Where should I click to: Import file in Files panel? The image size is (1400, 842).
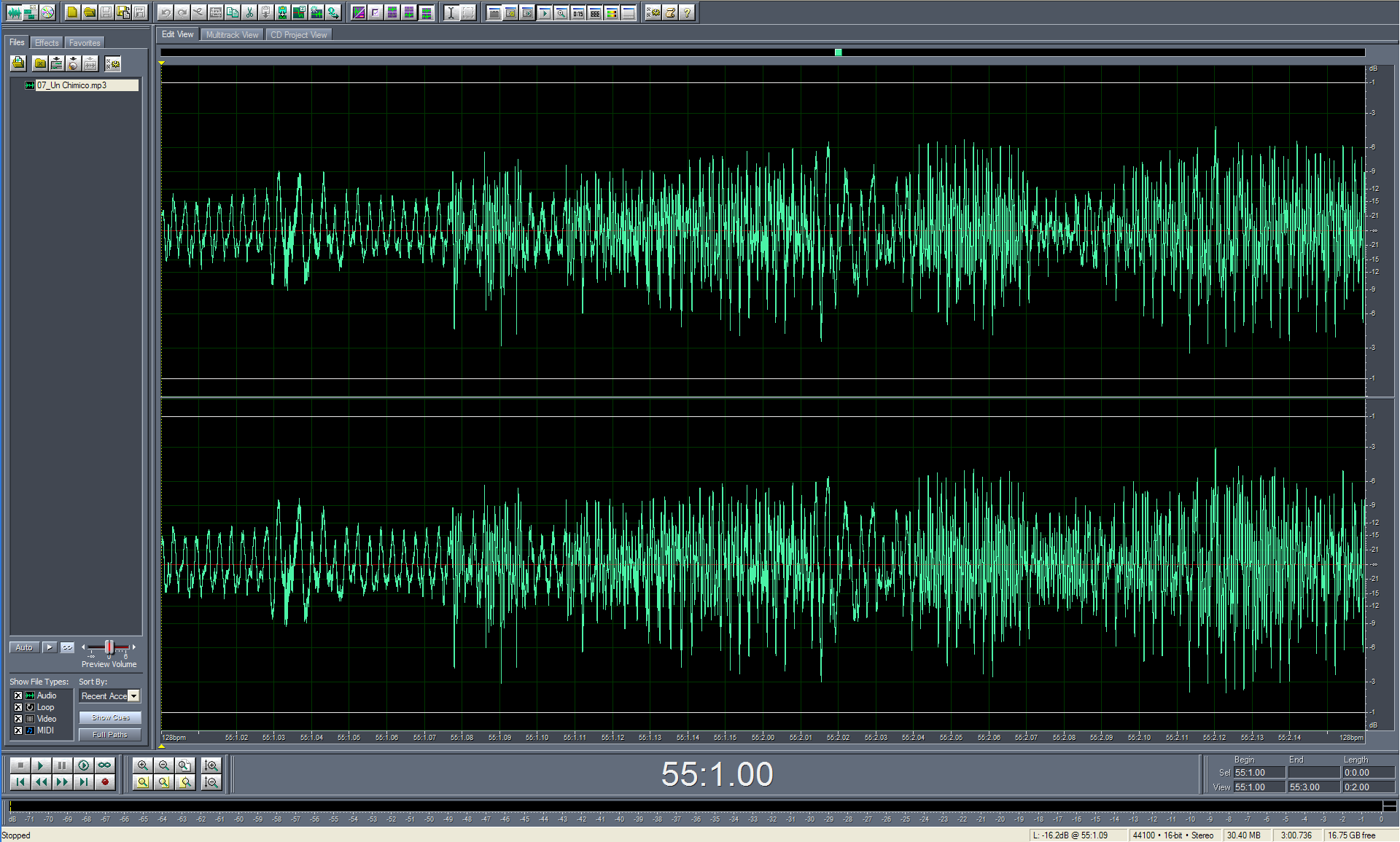(x=18, y=63)
